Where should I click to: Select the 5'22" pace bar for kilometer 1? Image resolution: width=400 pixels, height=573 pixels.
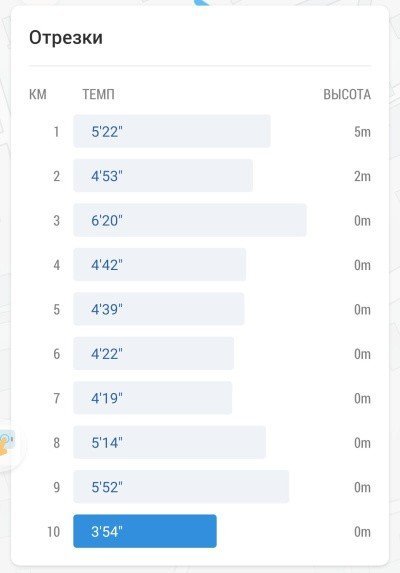172,131
